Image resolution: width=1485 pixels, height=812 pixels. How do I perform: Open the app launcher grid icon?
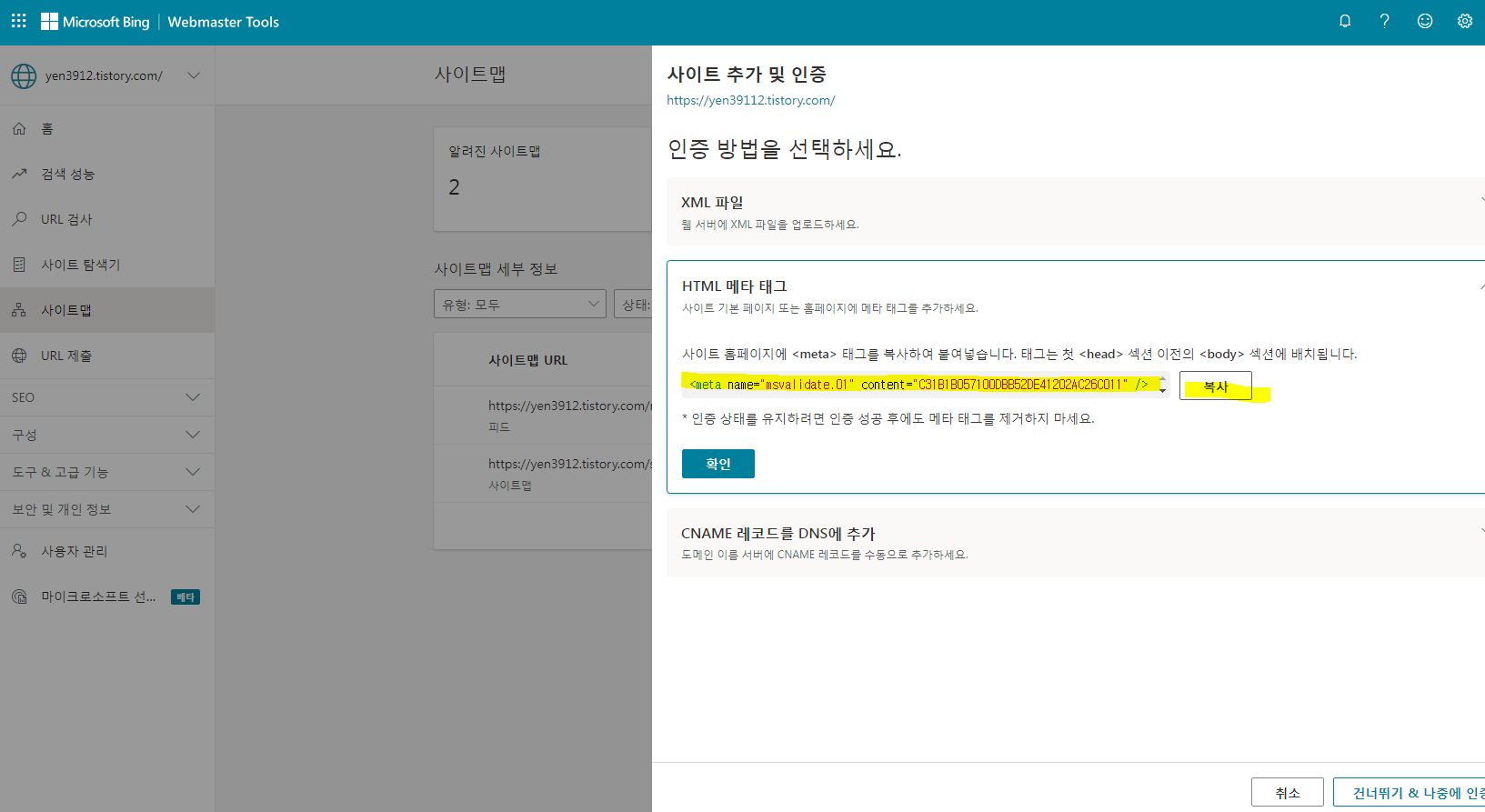tap(19, 21)
